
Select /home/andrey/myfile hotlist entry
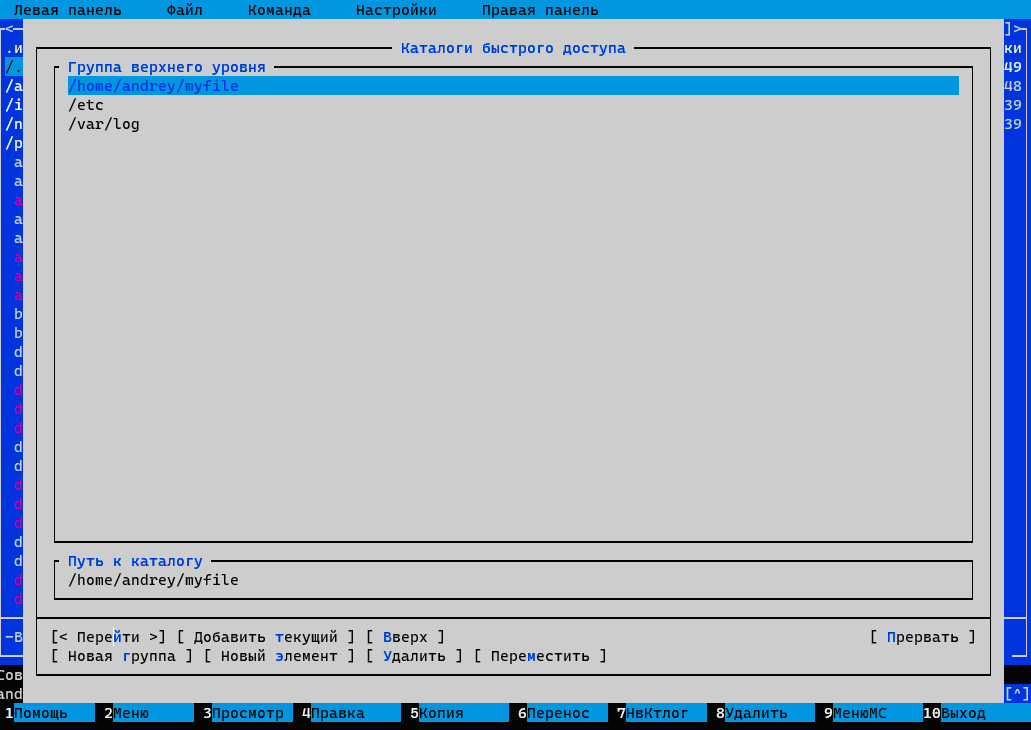pyautogui.click(x=513, y=85)
